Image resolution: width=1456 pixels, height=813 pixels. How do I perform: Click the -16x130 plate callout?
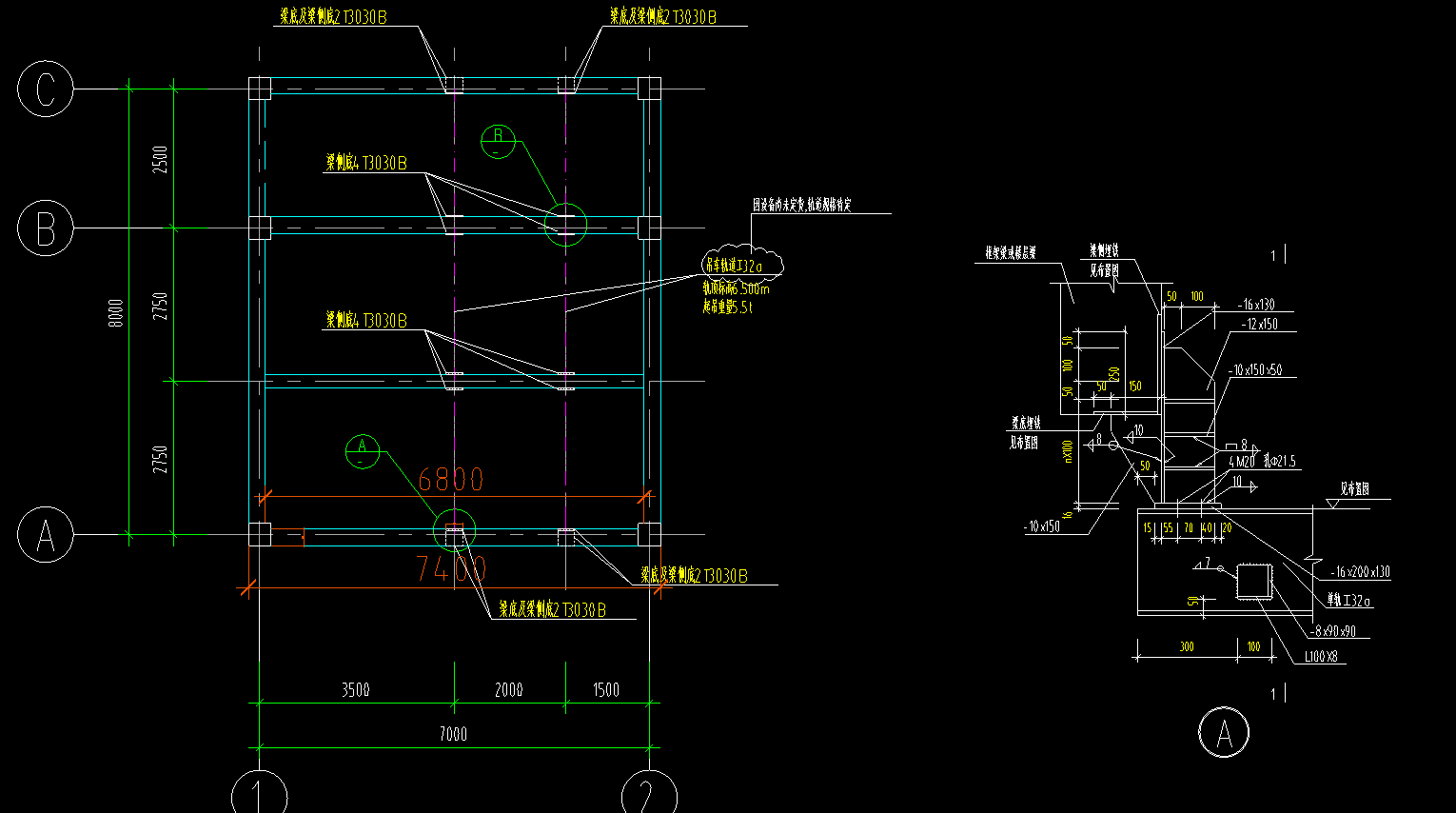tap(1256, 305)
